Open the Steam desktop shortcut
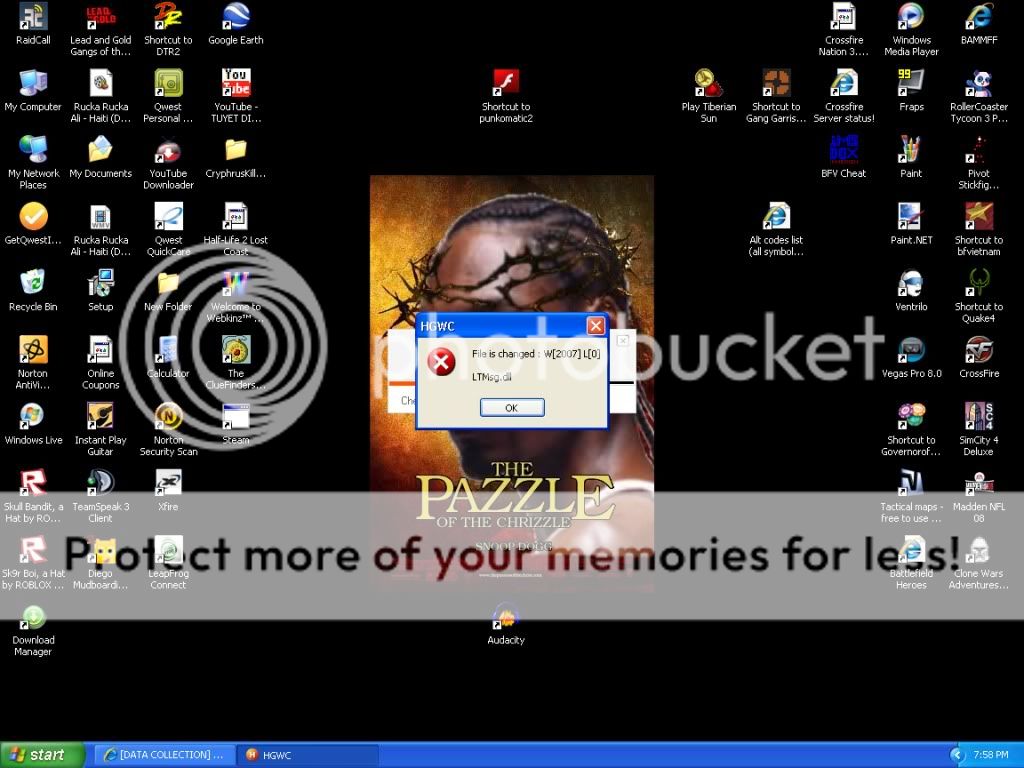 pyautogui.click(x=236, y=418)
